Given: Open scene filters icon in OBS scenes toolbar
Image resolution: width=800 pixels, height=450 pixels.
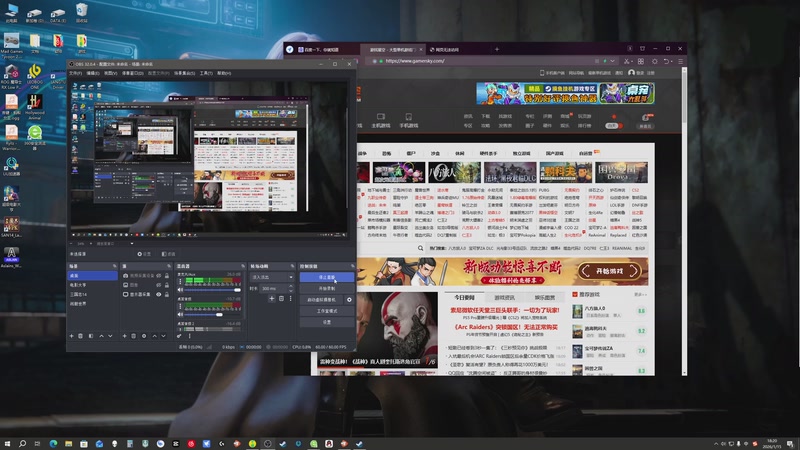Looking at the screenshot, I should pyautogui.click(x=91, y=336).
